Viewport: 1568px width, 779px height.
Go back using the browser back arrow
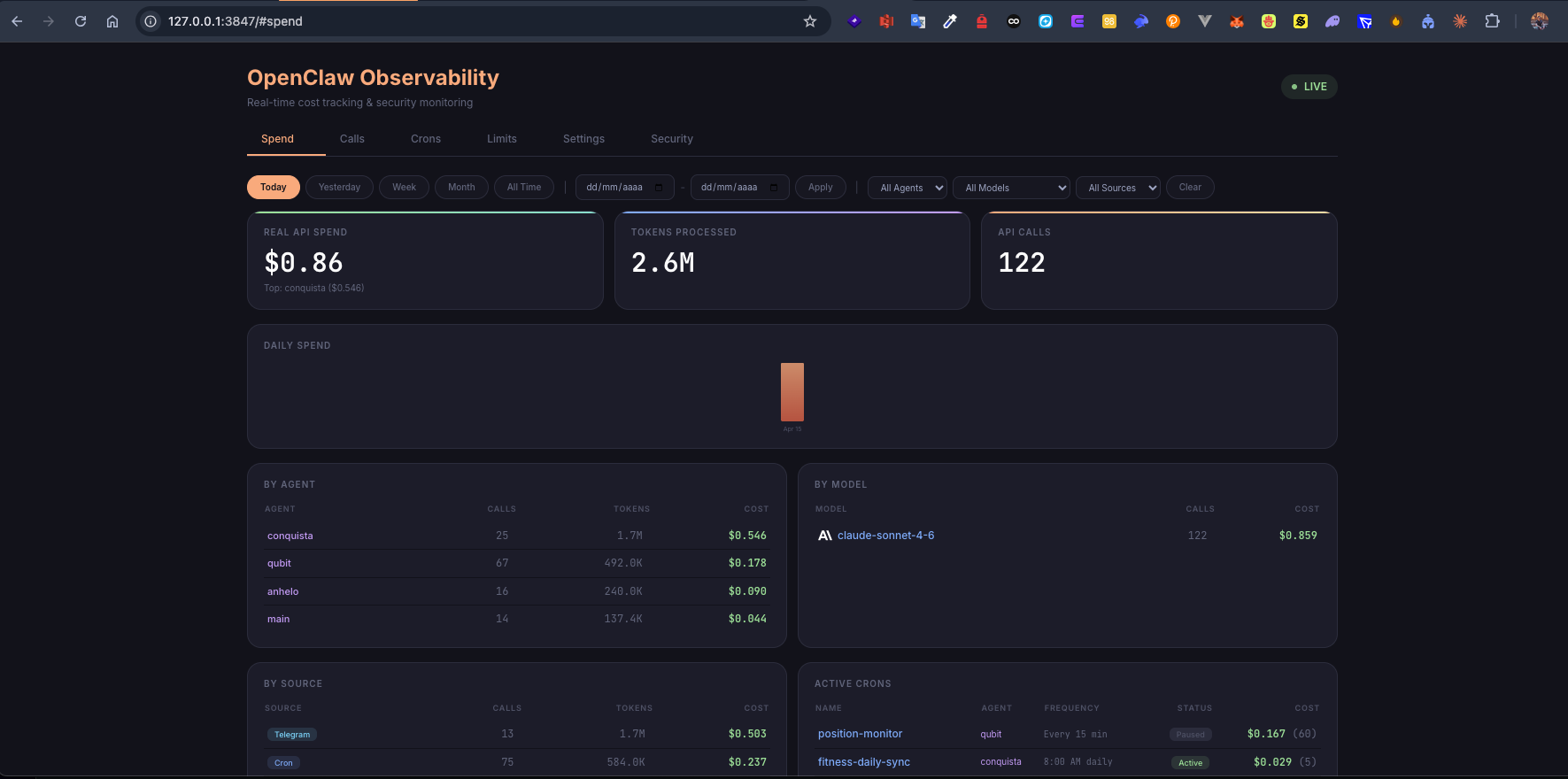[17, 21]
